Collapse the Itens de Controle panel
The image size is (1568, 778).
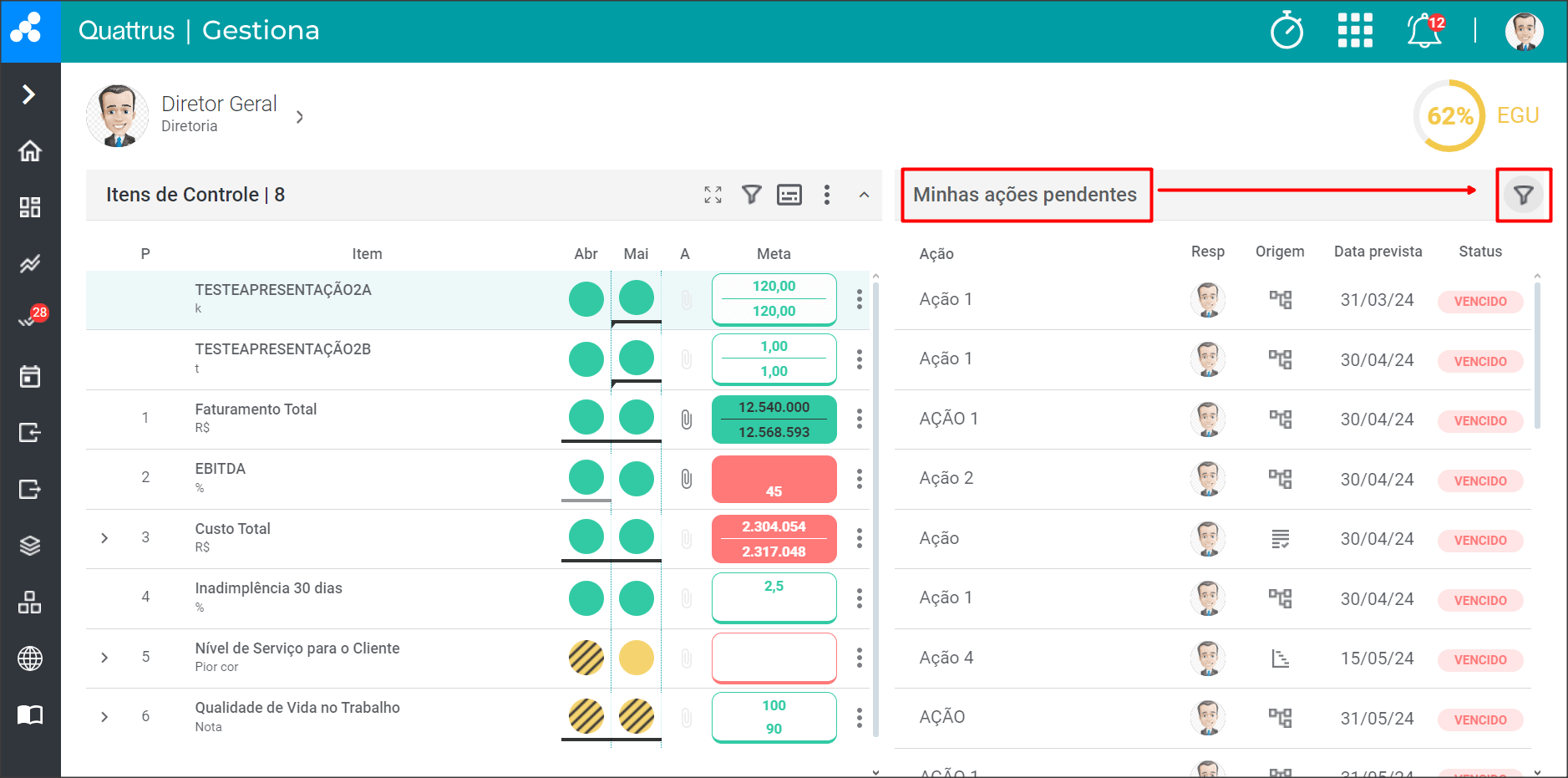[x=864, y=195]
